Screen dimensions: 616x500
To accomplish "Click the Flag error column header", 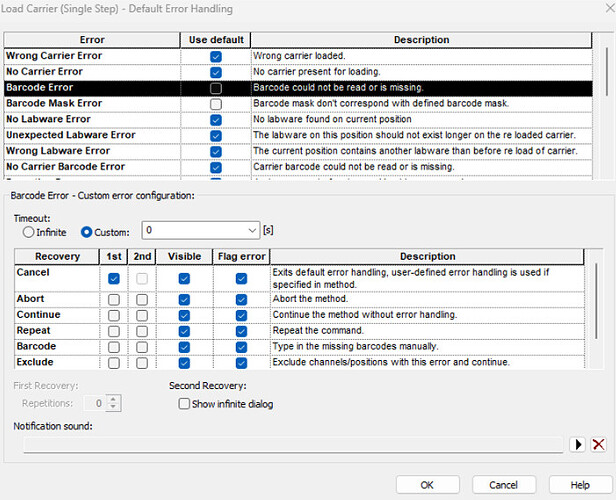I will tap(241, 256).
